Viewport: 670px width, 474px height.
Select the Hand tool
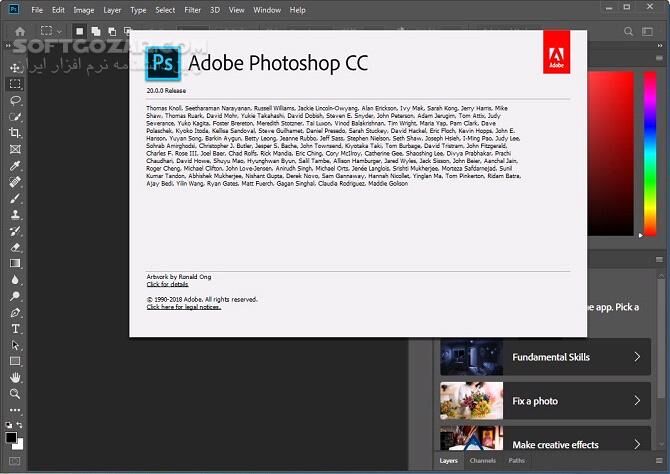(15, 377)
